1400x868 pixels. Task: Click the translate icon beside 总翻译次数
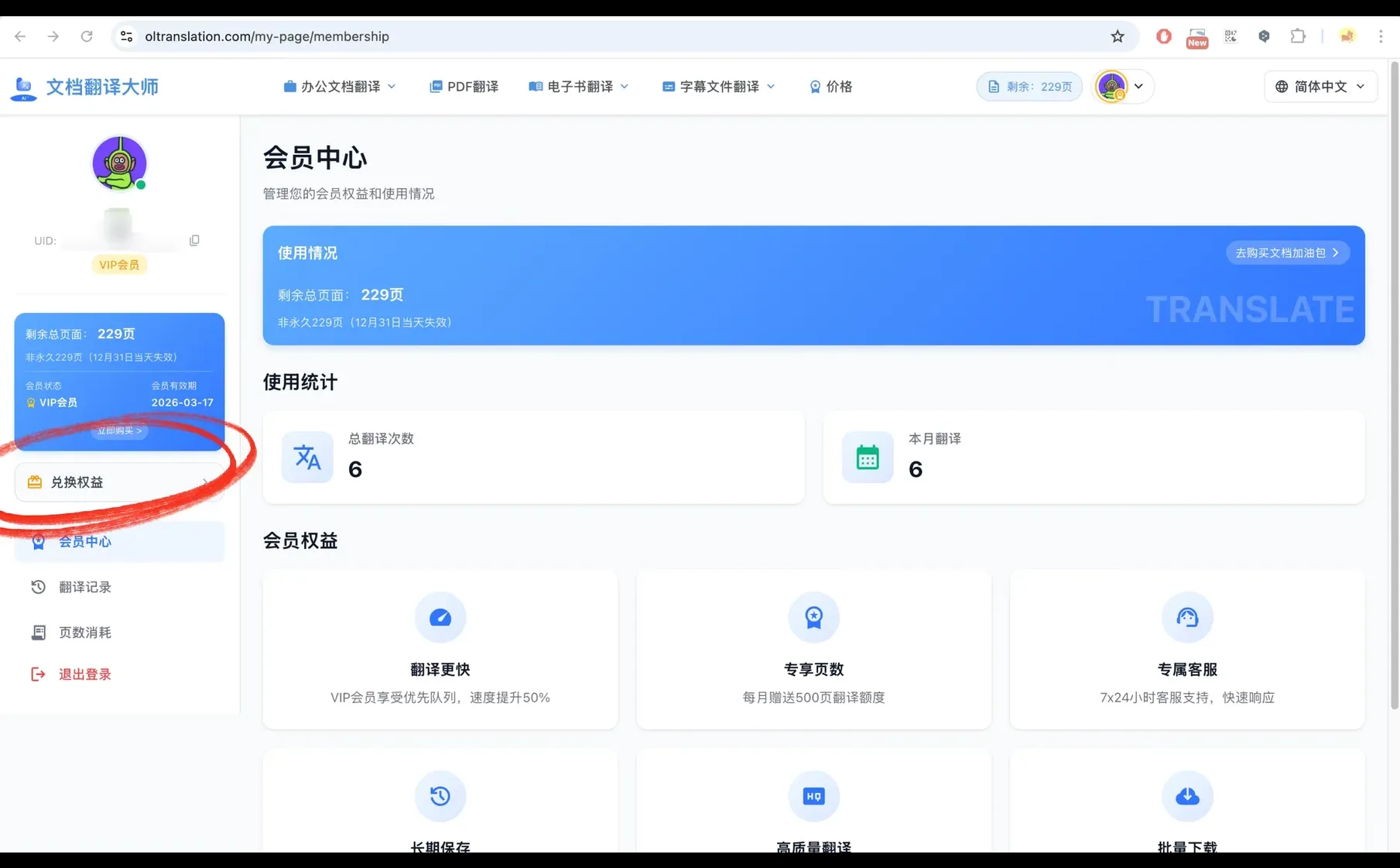(306, 457)
